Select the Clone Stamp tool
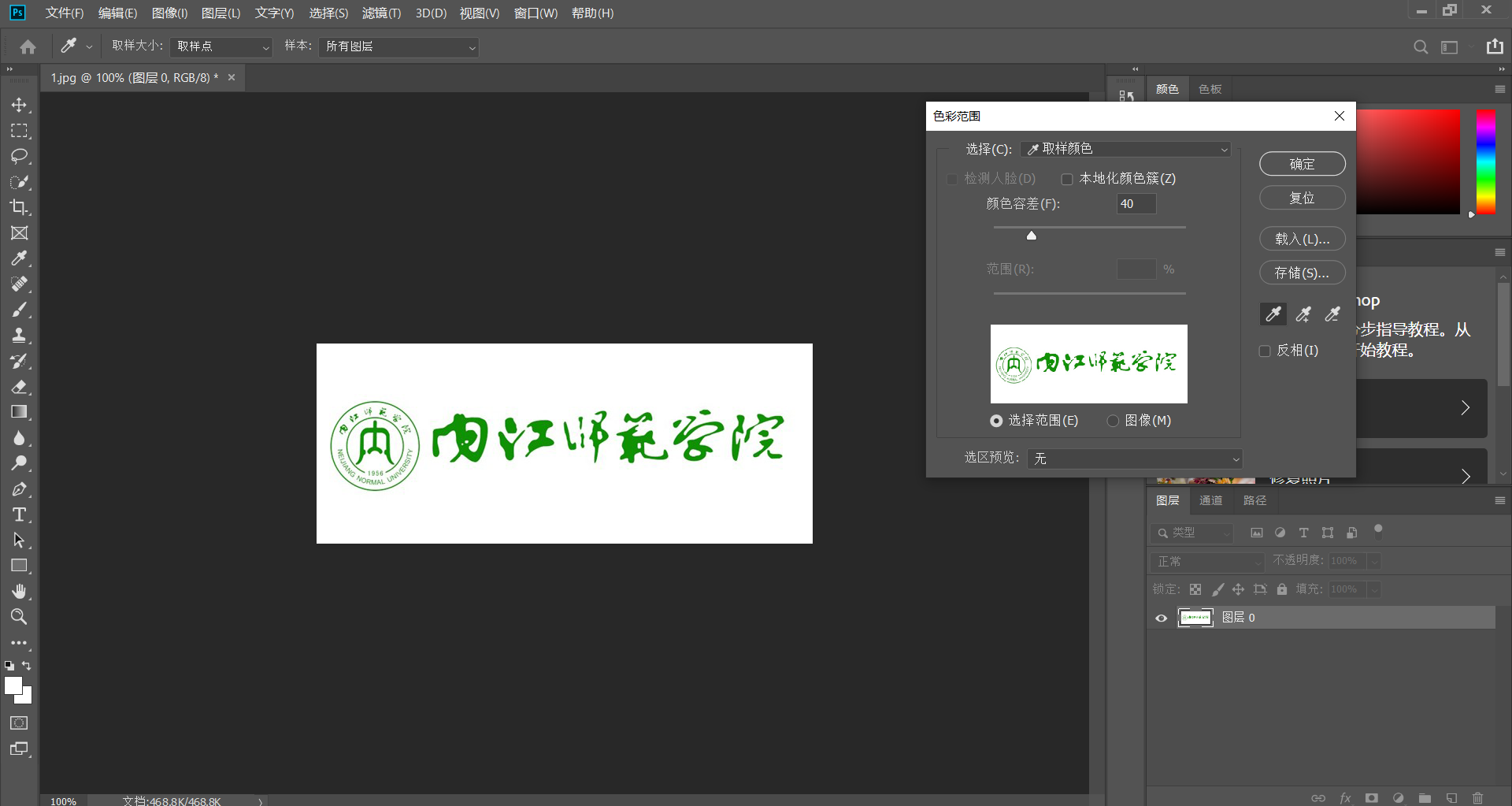Image resolution: width=1512 pixels, height=806 pixels. tap(19, 335)
